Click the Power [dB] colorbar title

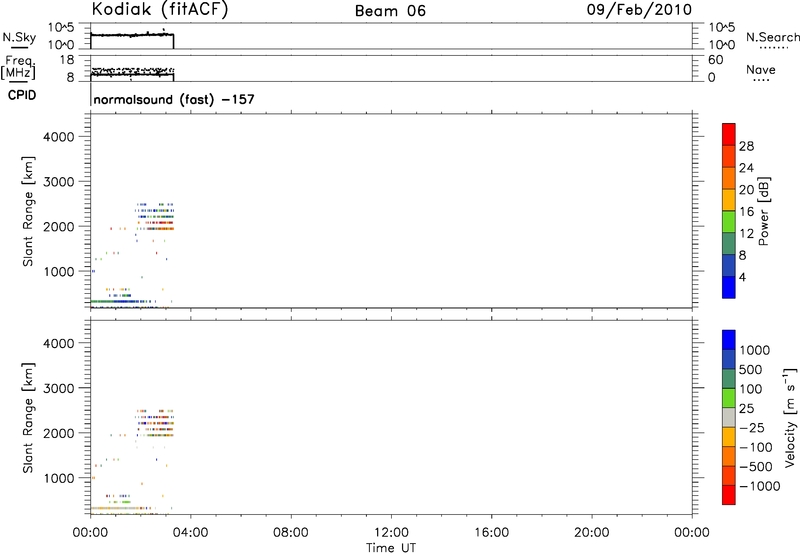click(x=763, y=211)
